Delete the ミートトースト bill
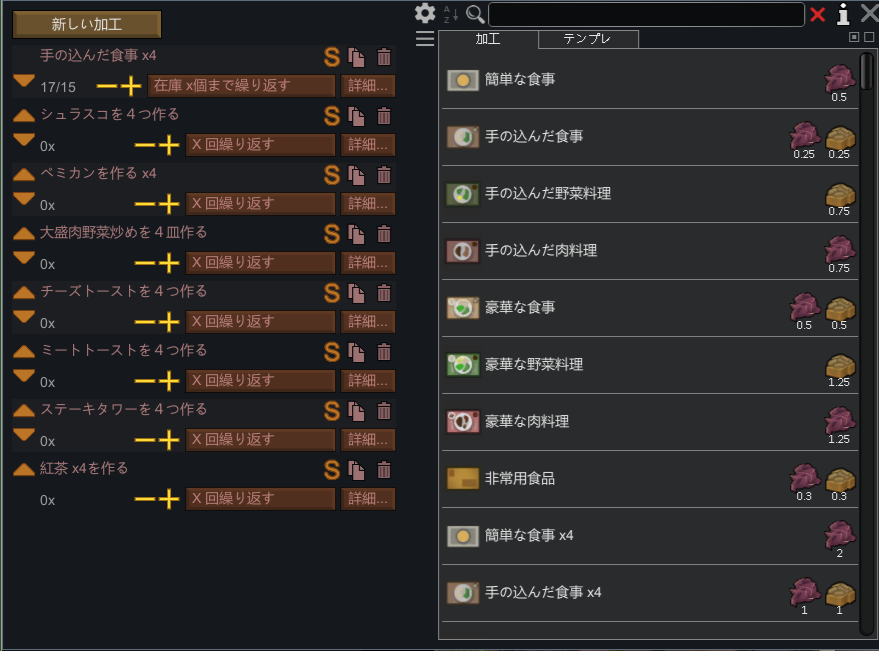This screenshot has width=879, height=651. (x=384, y=352)
